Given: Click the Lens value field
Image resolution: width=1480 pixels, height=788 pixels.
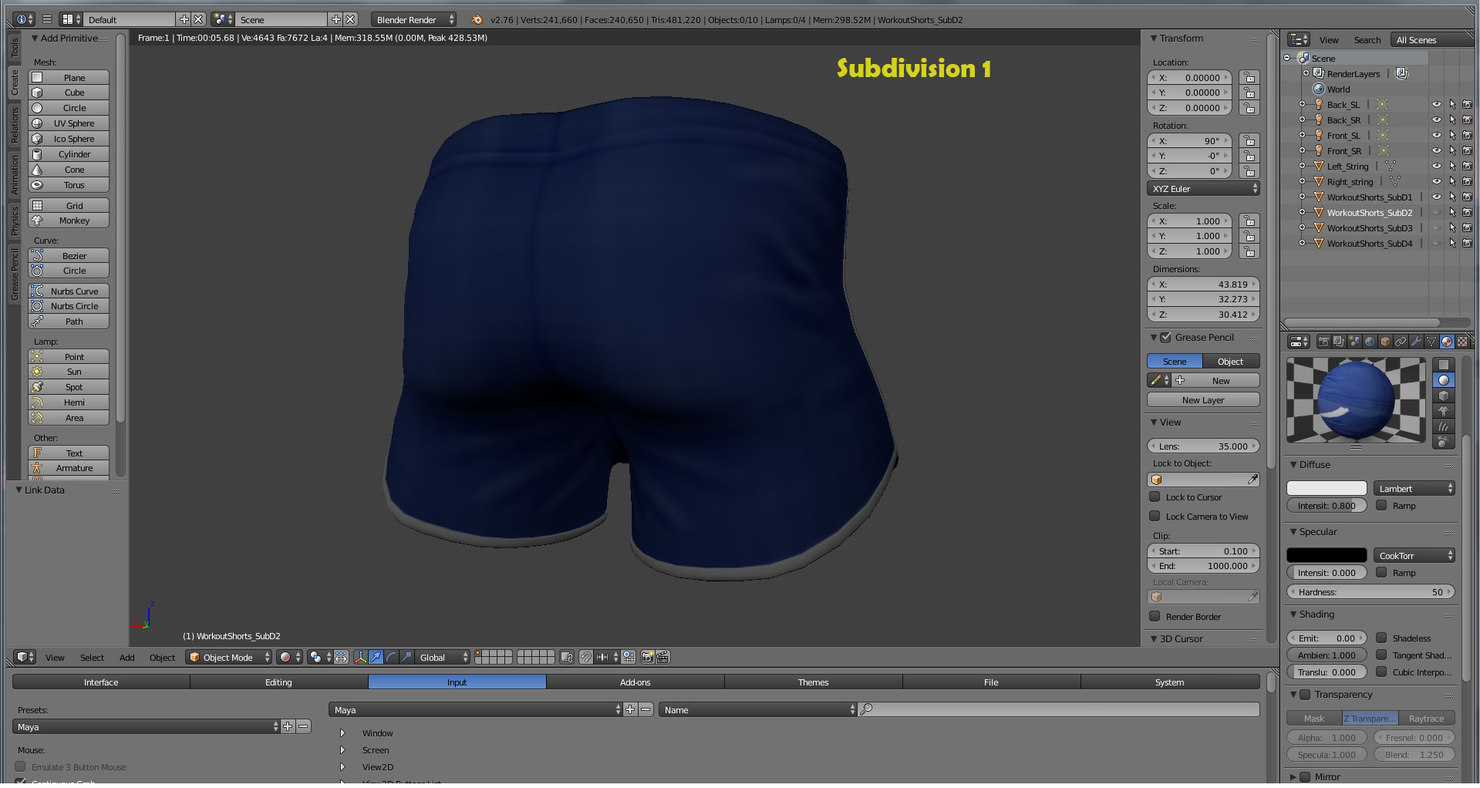Looking at the screenshot, I should point(1203,446).
